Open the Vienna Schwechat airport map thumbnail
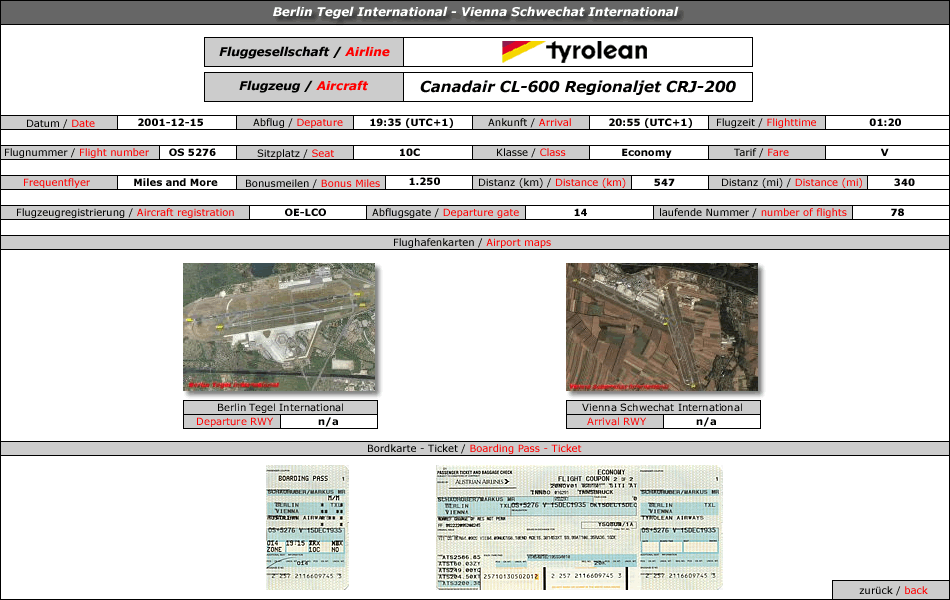 pyautogui.click(x=662, y=327)
